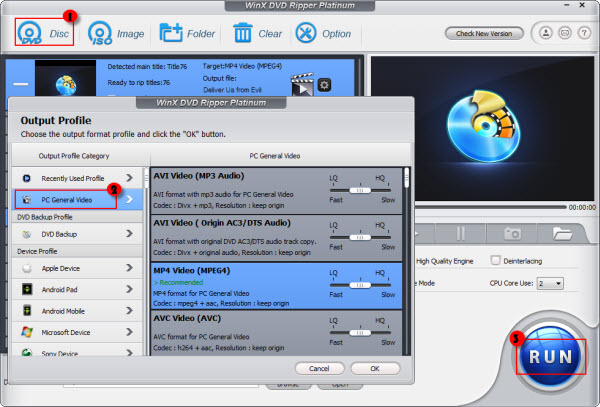Viewport: 600px width, 407px height.
Task: Click the RUN button
Action: [550, 357]
